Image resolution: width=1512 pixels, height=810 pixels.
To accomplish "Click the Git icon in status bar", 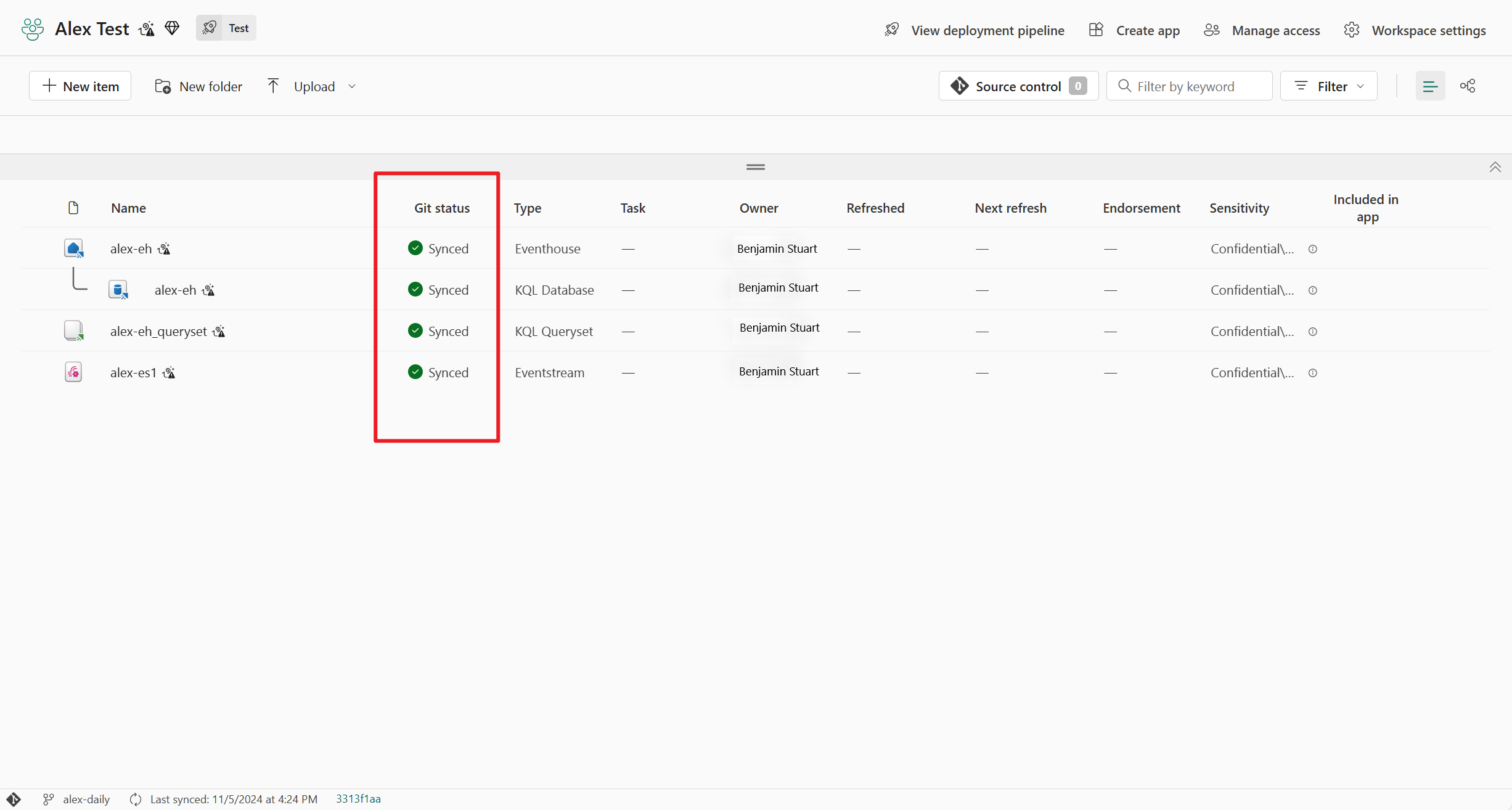I will (14, 800).
